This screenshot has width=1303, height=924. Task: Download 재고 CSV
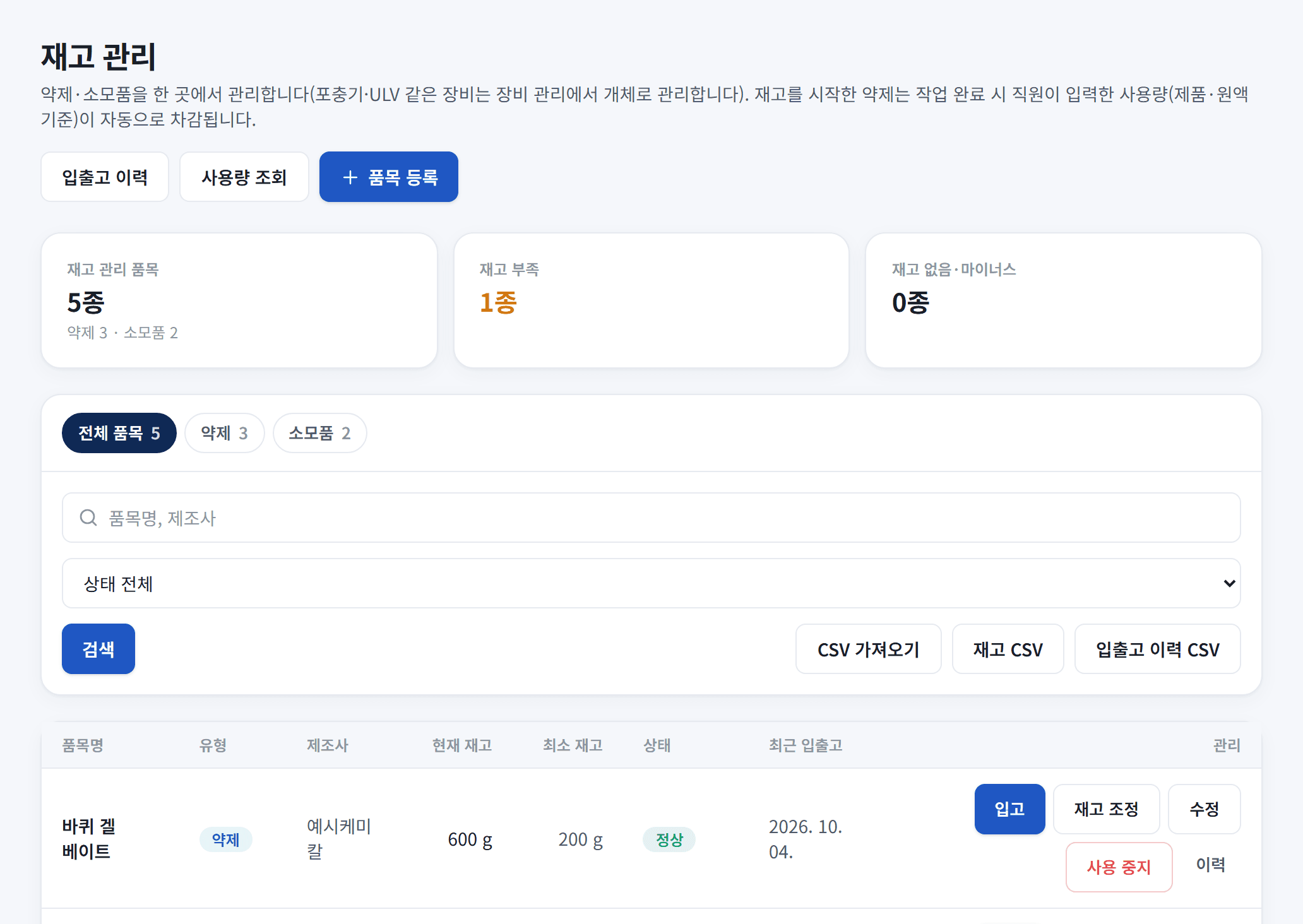click(x=1008, y=649)
